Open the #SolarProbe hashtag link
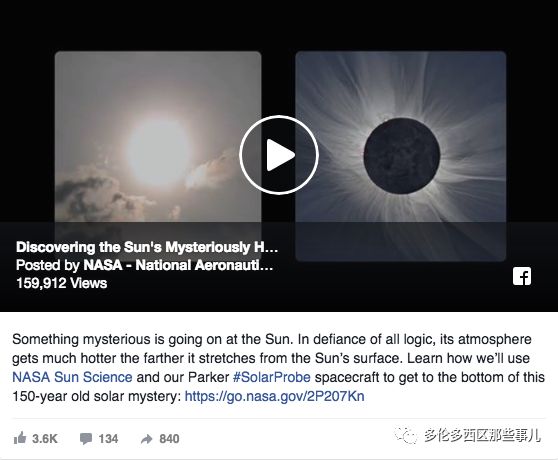The image size is (558, 460). pos(272,377)
